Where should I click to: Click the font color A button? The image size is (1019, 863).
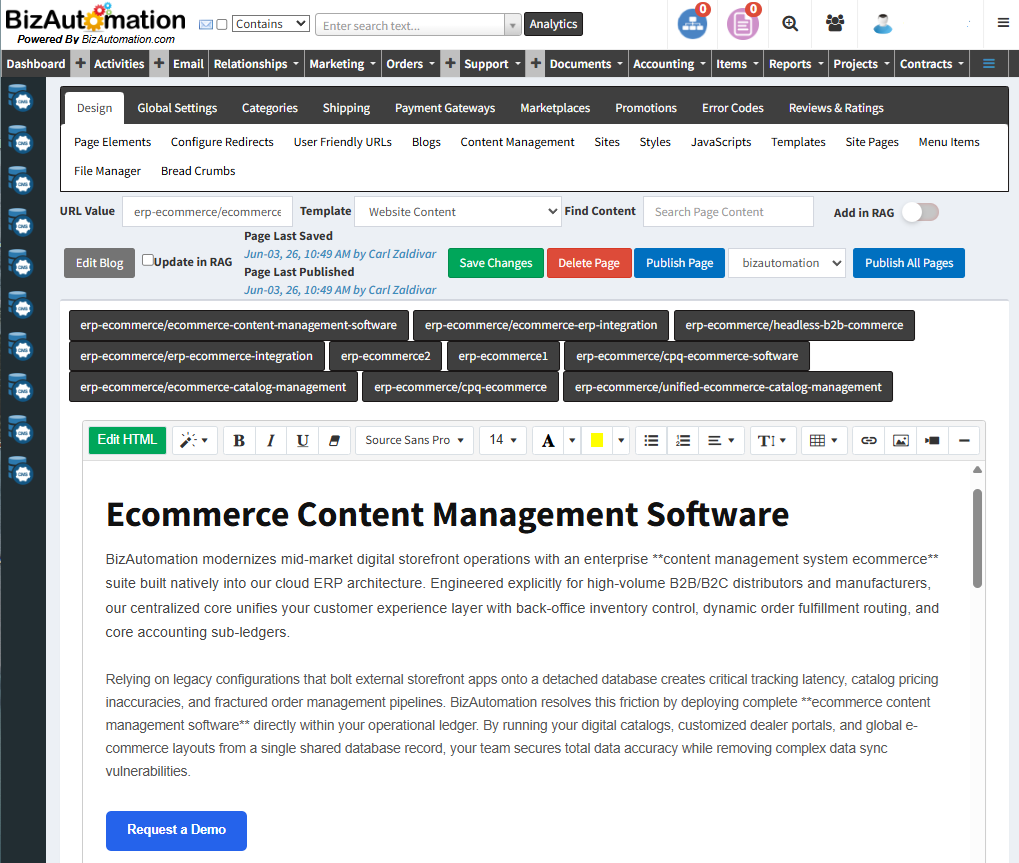[548, 441]
